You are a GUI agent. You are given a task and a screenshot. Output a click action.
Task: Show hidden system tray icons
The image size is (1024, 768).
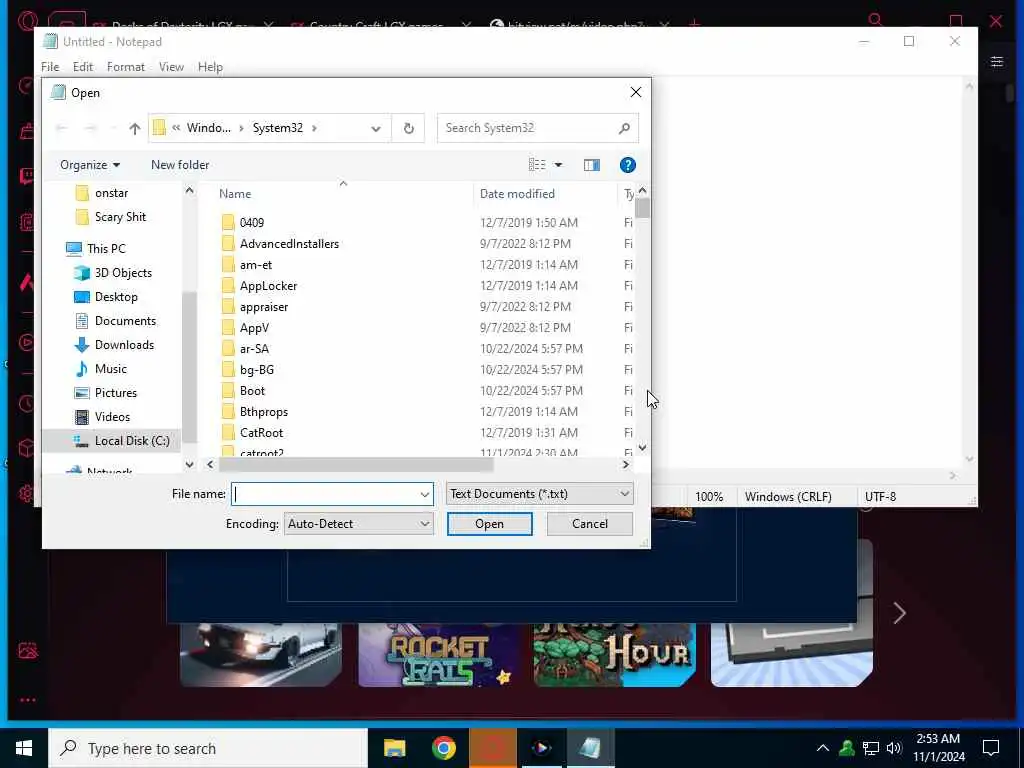823,748
